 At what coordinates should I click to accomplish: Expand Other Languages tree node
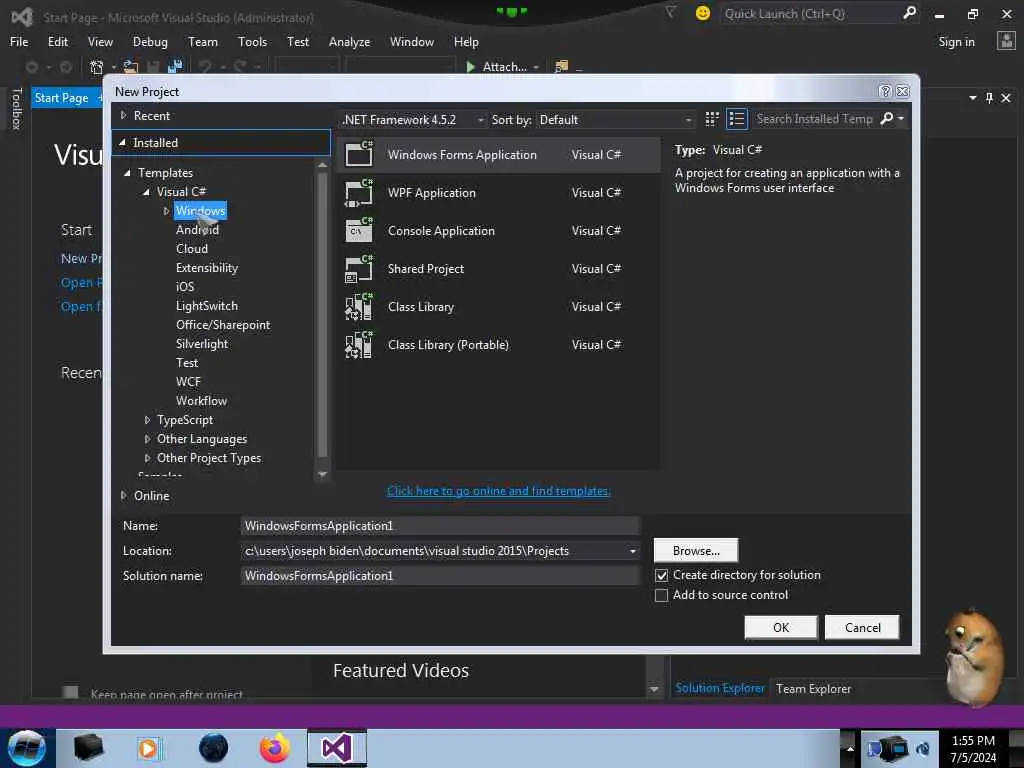(x=148, y=439)
